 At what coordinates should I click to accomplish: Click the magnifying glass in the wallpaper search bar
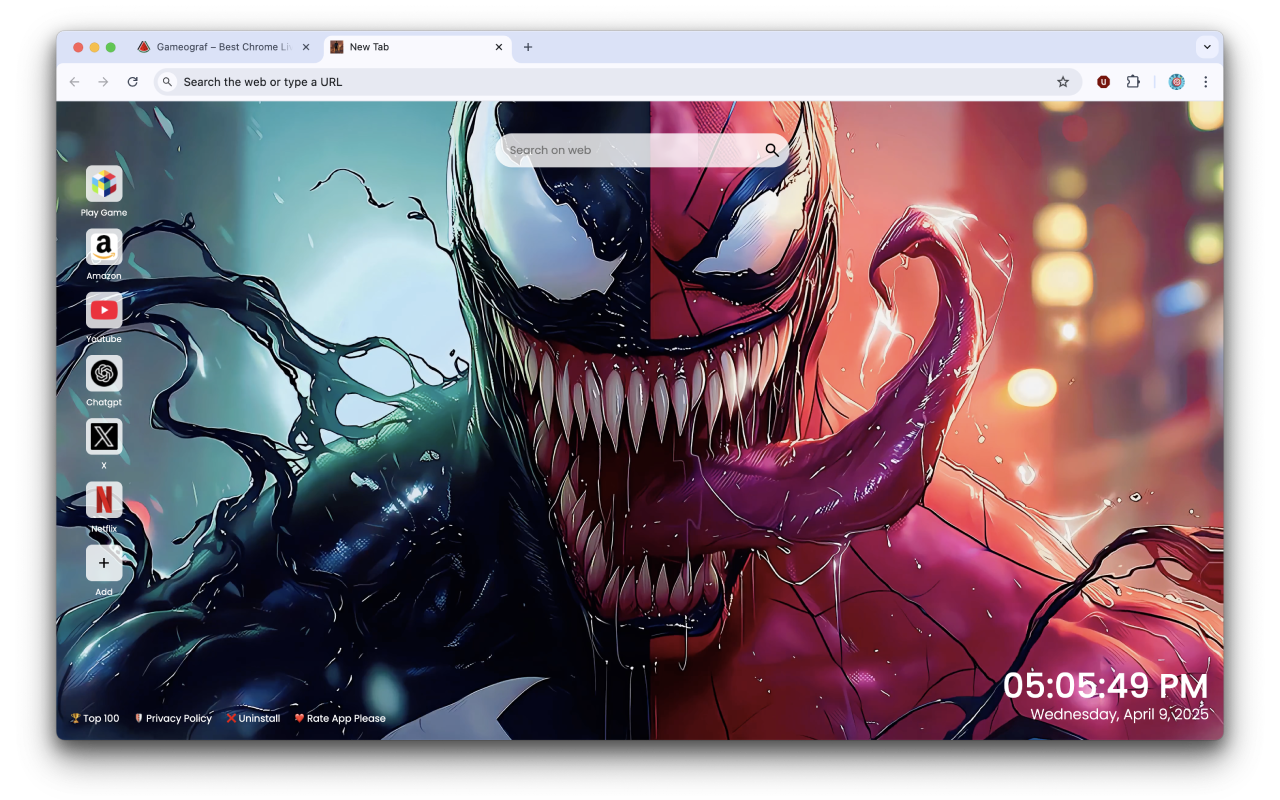click(771, 149)
